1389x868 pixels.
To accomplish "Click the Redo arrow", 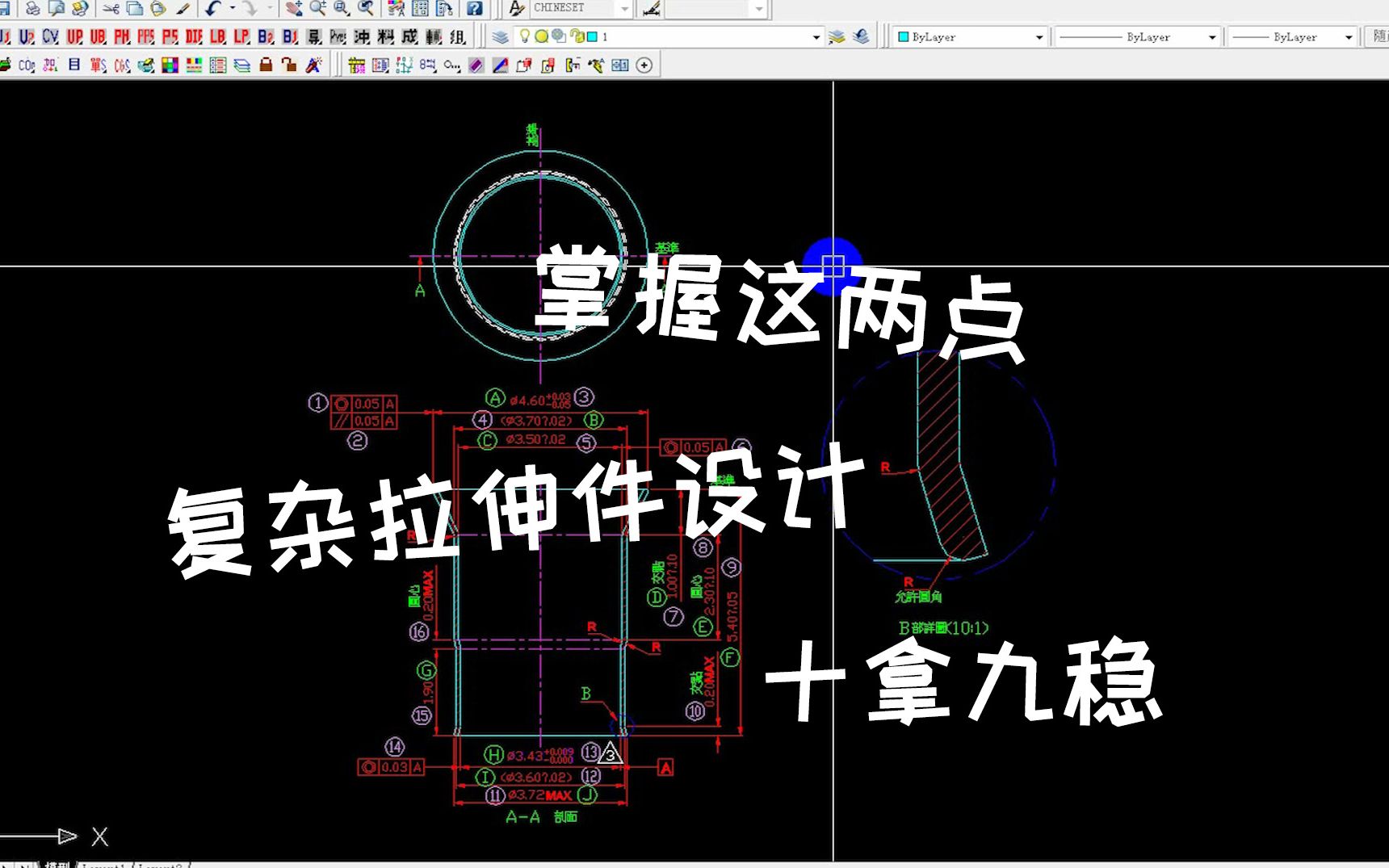I will [250, 9].
